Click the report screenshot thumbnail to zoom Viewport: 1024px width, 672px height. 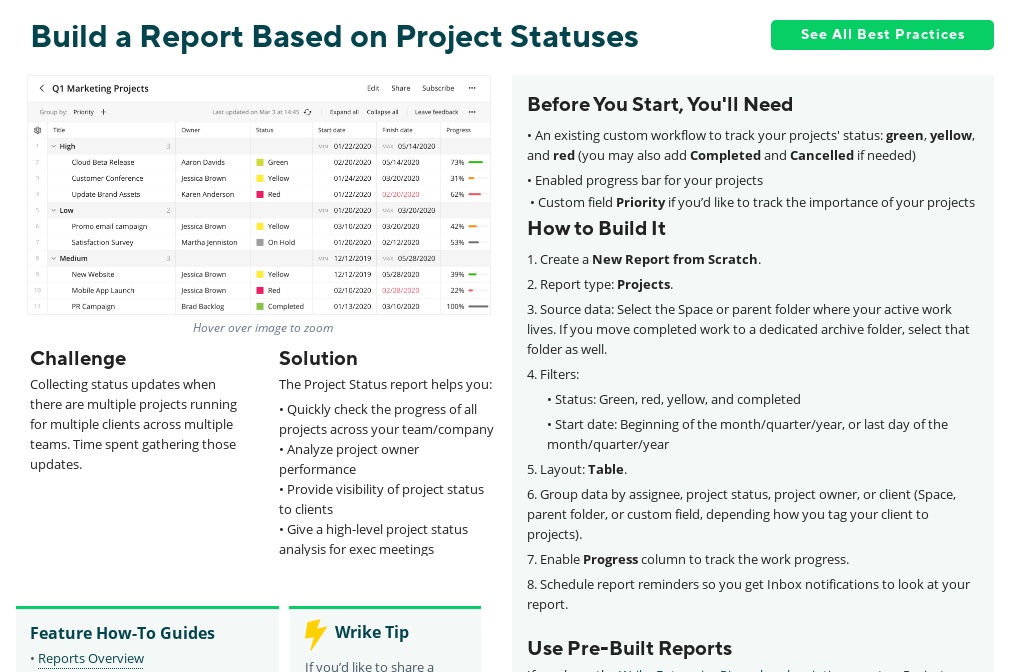259,195
